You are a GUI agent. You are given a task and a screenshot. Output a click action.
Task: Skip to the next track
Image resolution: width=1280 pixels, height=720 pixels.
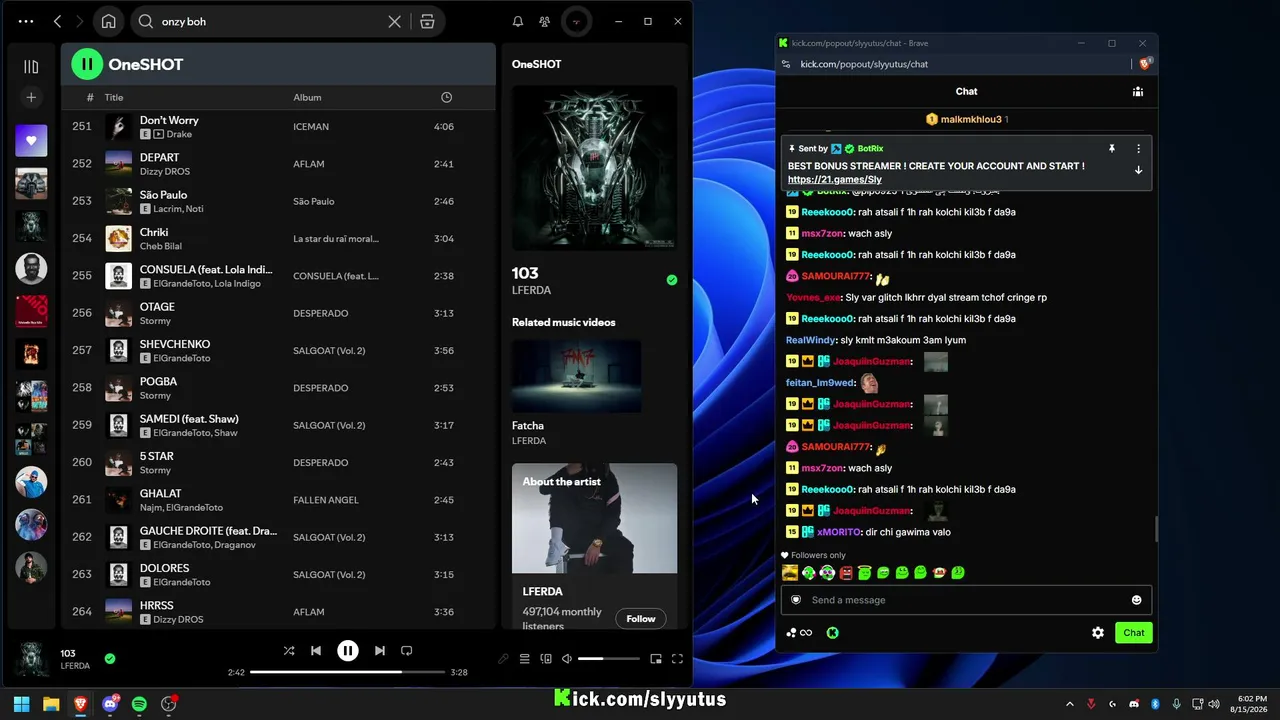(x=380, y=651)
